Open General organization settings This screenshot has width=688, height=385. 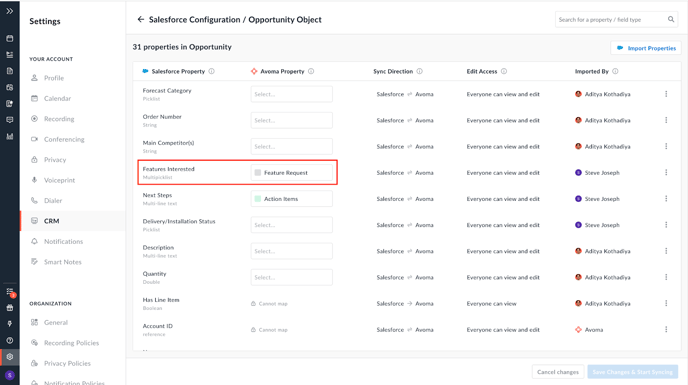[x=56, y=322]
